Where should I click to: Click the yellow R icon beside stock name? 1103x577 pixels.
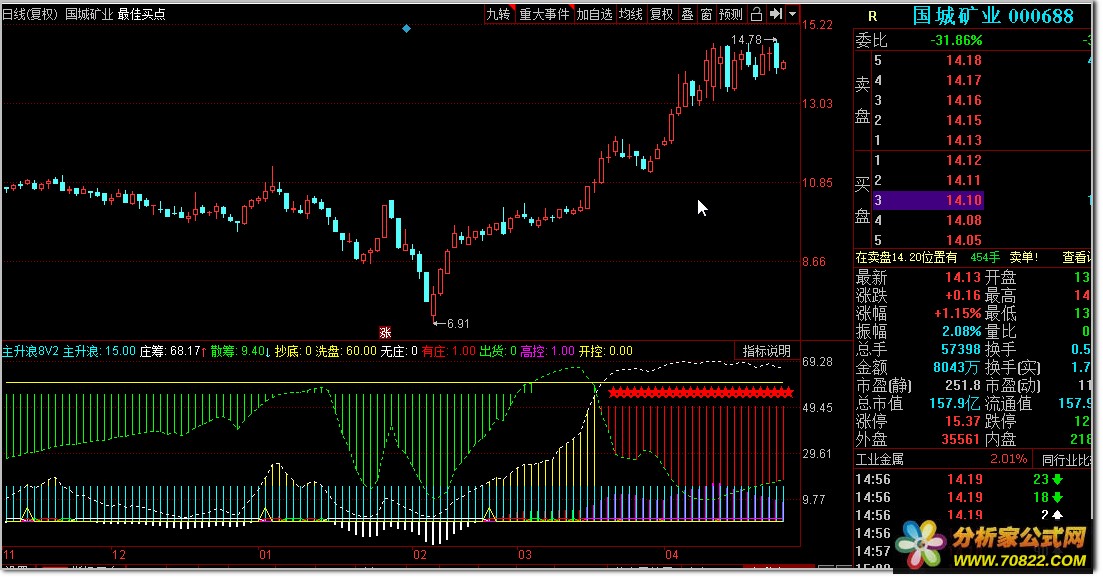(872, 16)
